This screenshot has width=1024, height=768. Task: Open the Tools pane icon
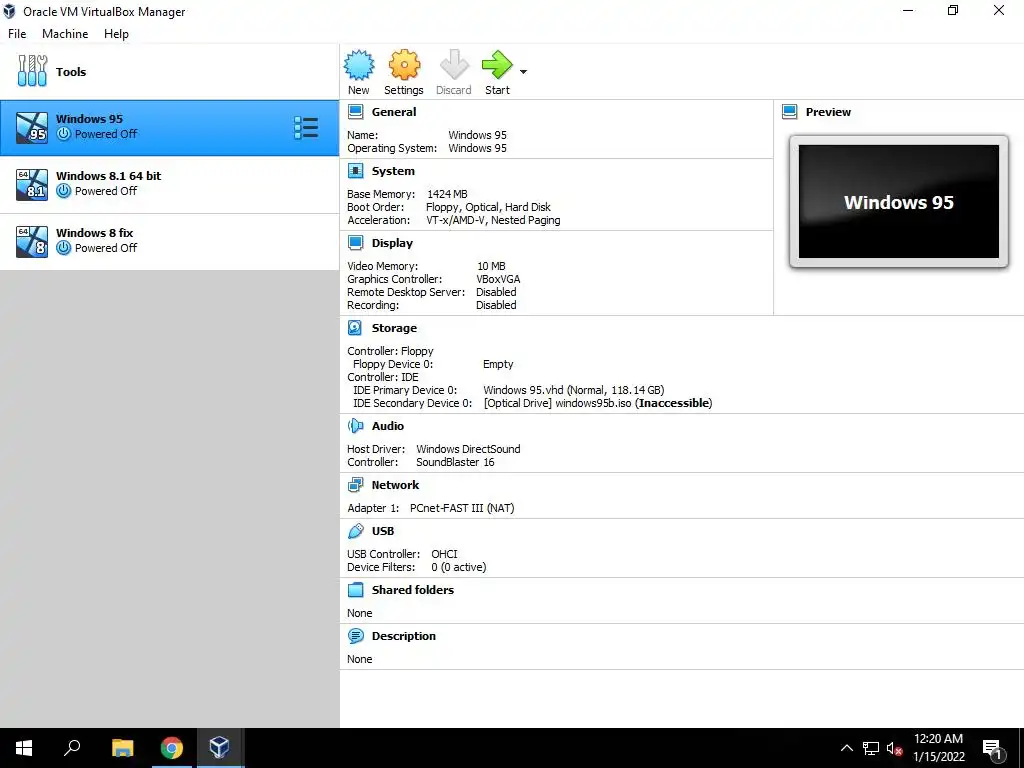[x=32, y=71]
